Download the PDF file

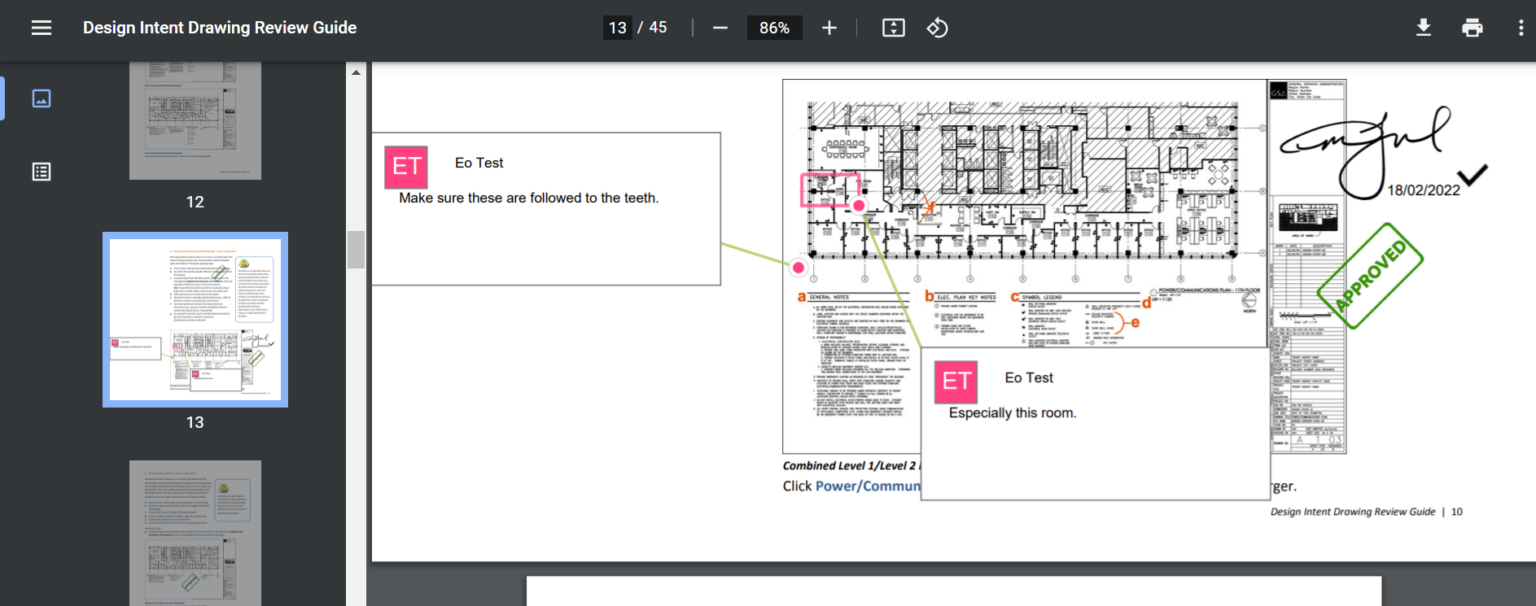(x=1423, y=27)
